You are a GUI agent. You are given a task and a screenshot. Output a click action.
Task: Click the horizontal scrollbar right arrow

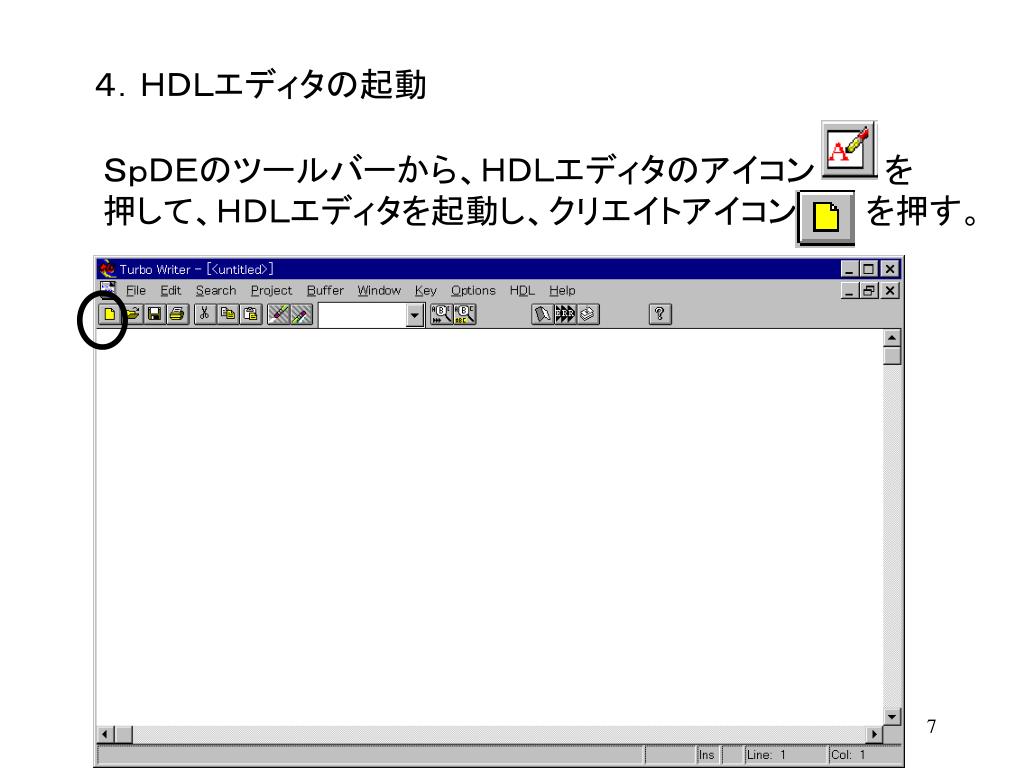click(874, 735)
